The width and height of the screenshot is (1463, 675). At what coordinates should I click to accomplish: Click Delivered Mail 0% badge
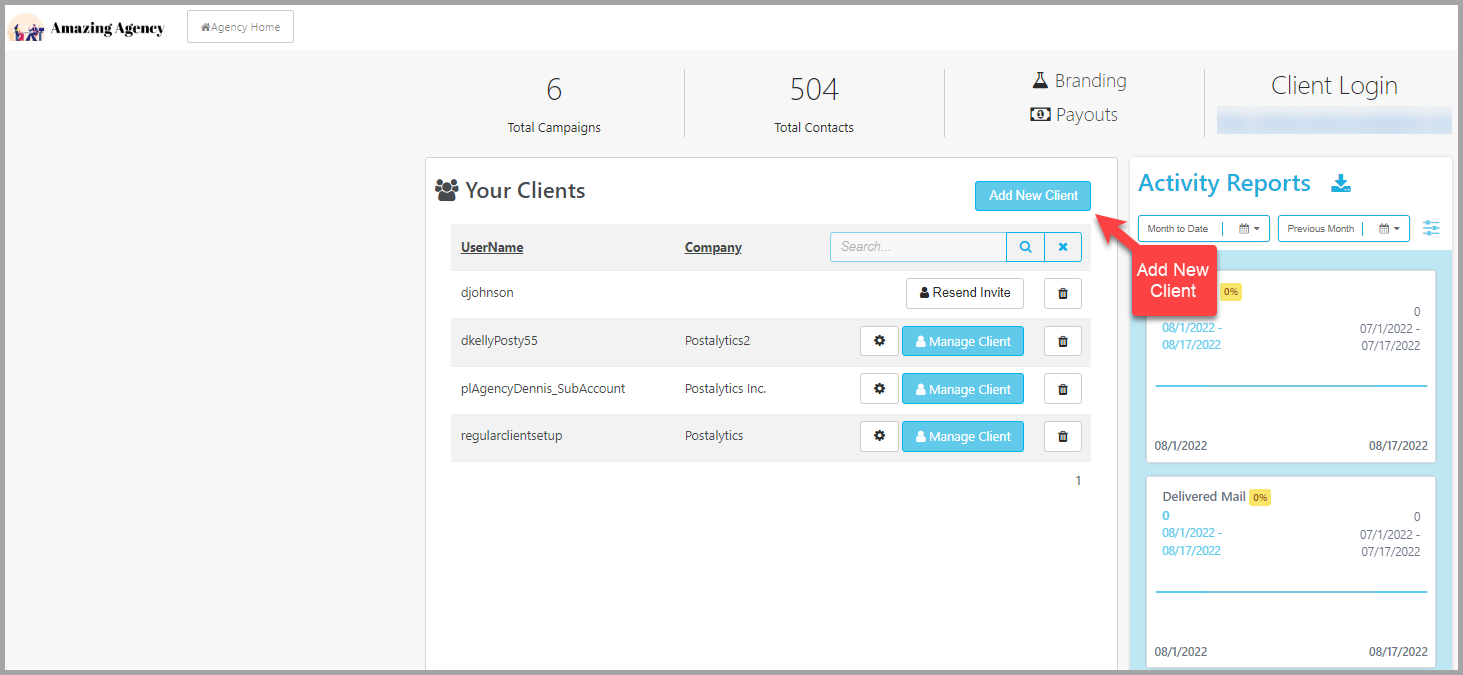pyautogui.click(x=1260, y=497)
